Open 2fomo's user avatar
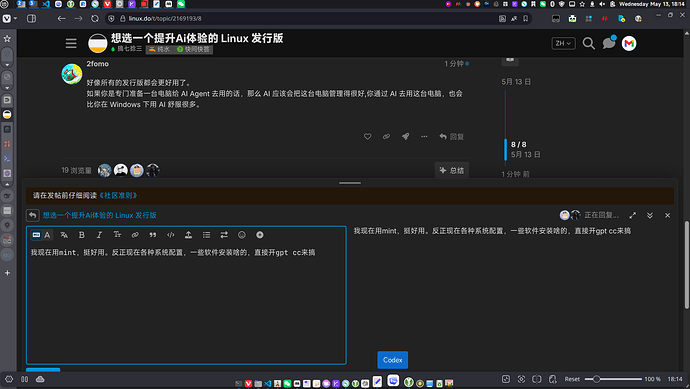Screen dimensions: 690x389 pos(72,74)
